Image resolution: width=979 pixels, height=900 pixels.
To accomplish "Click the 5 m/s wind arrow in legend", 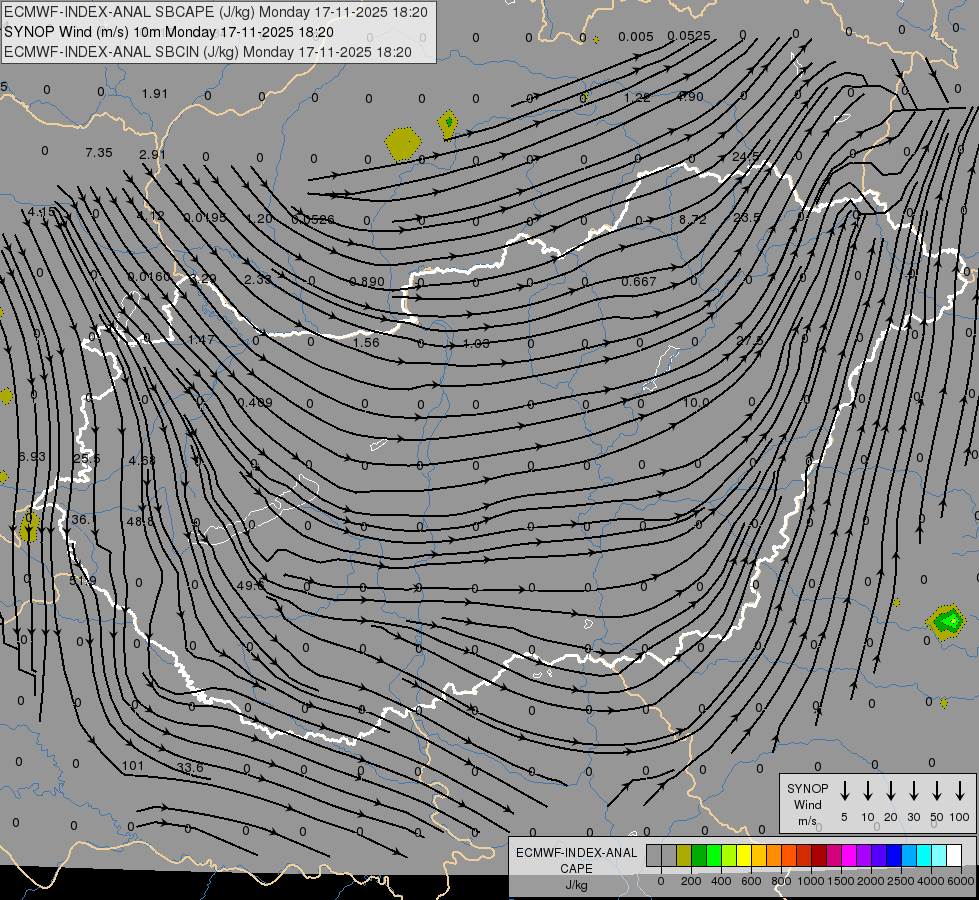I will 844,791.
